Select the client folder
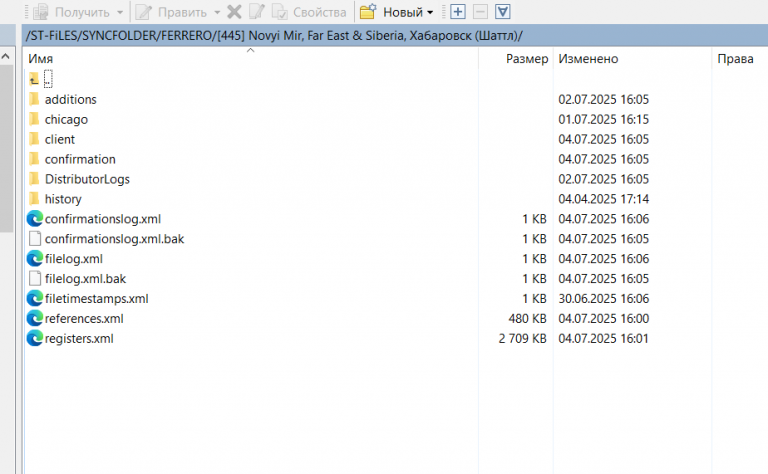 [60, 140]
